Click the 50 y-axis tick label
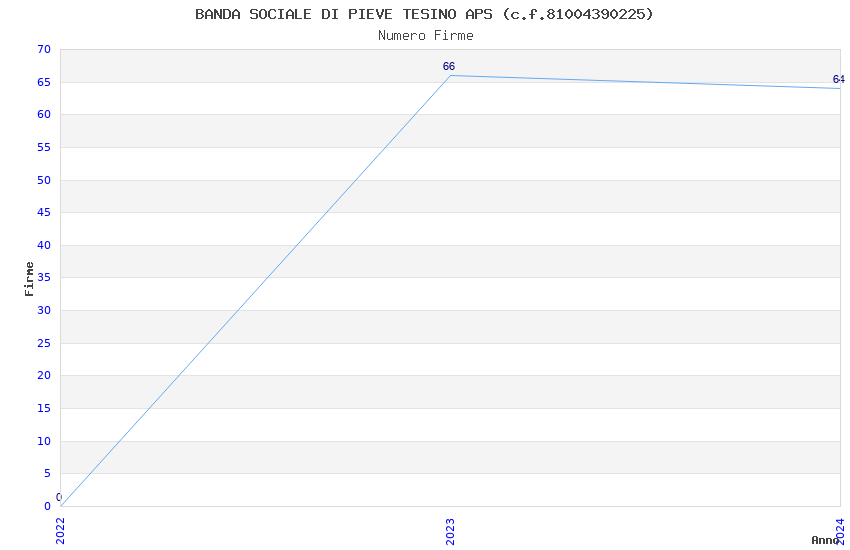 click(x=44, y=180)
